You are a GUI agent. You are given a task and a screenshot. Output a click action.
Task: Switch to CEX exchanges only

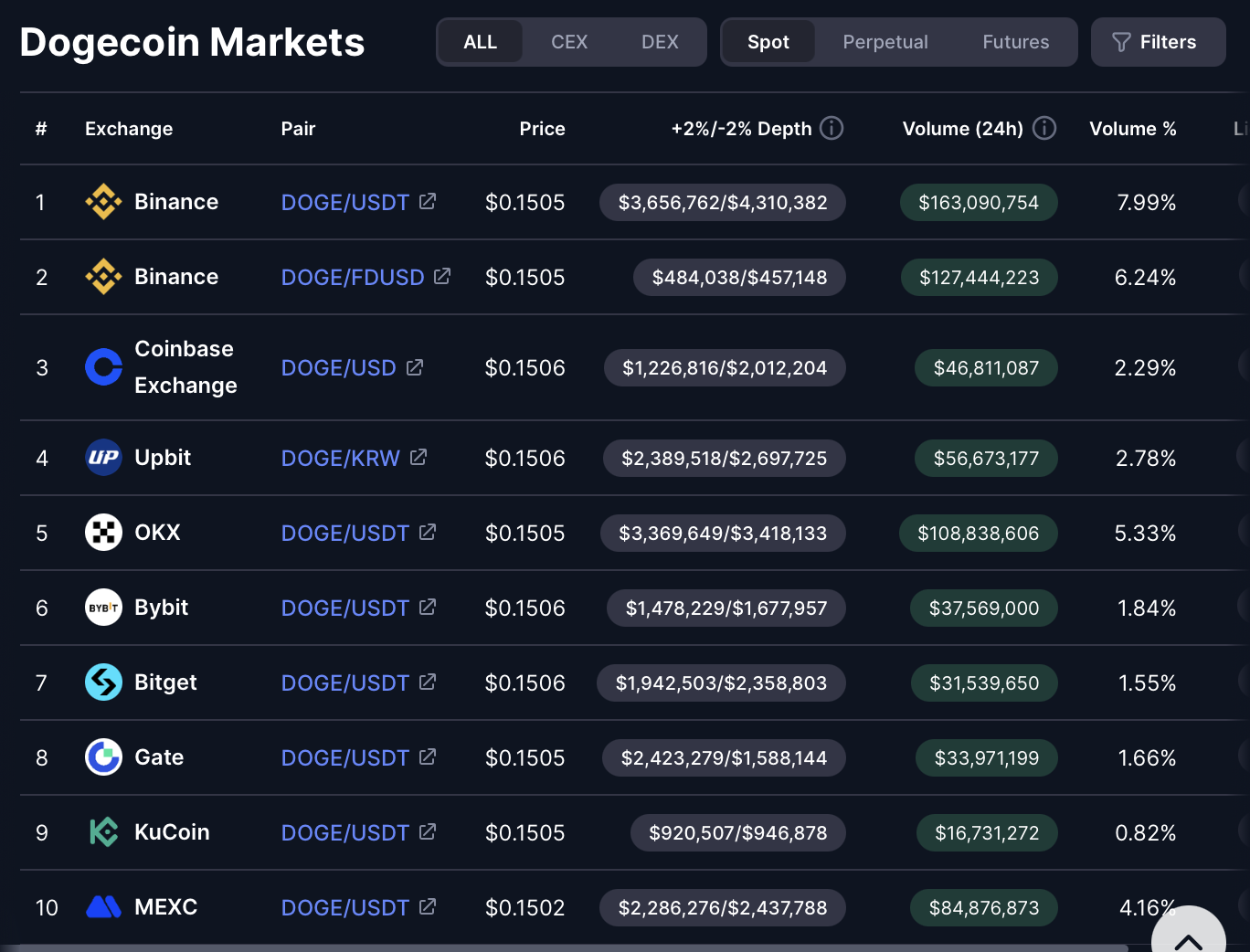[569, 42]
